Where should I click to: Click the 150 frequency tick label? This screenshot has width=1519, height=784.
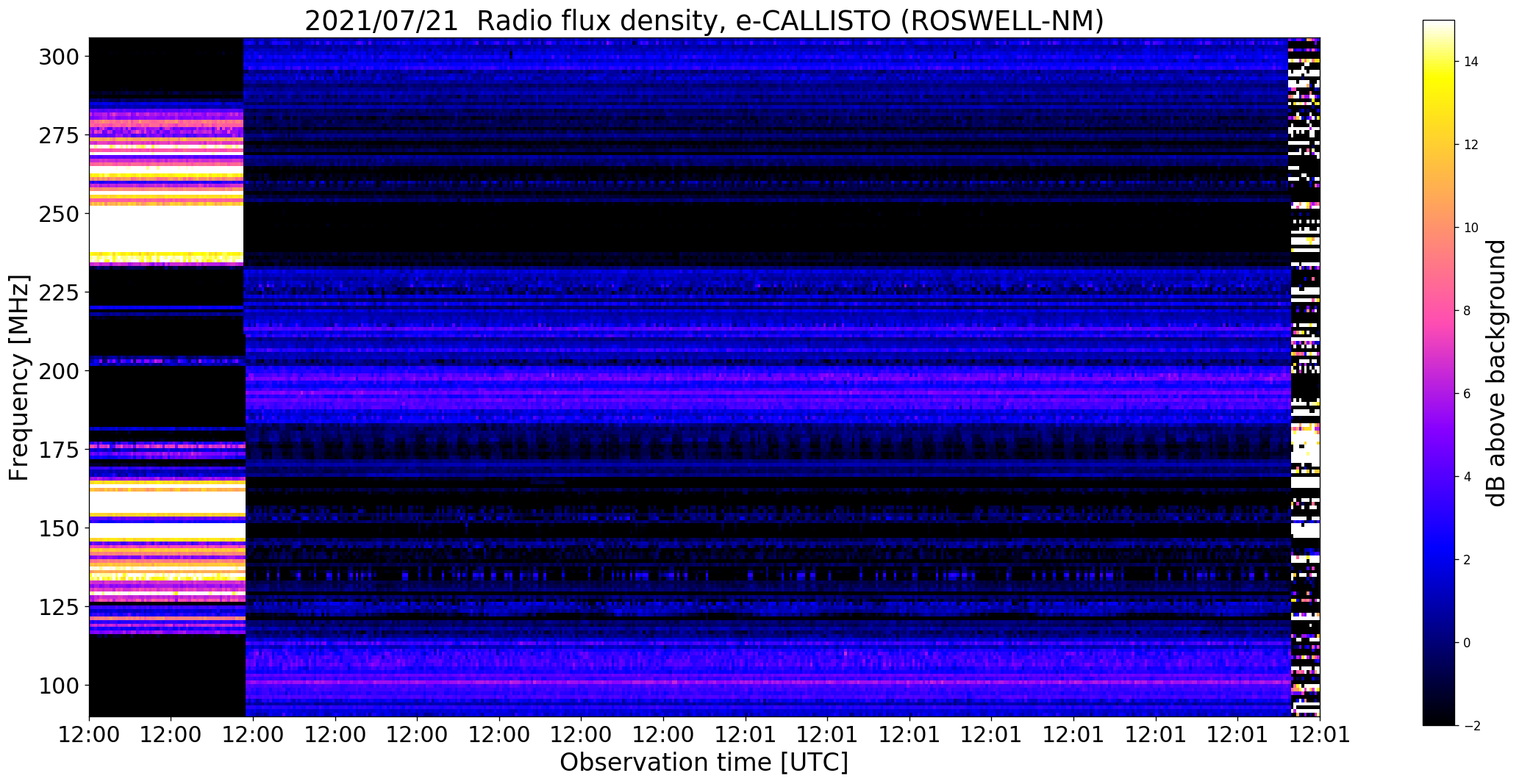(60, 528)
